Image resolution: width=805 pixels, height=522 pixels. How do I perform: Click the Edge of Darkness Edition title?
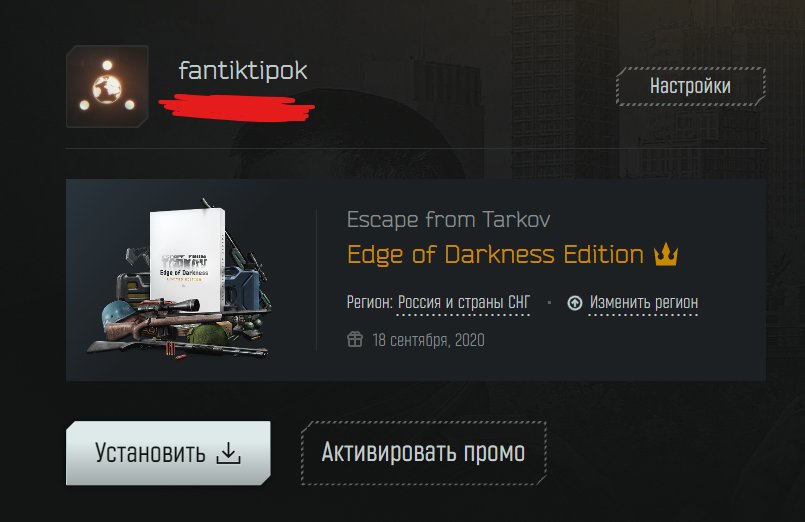click(495, 254)
